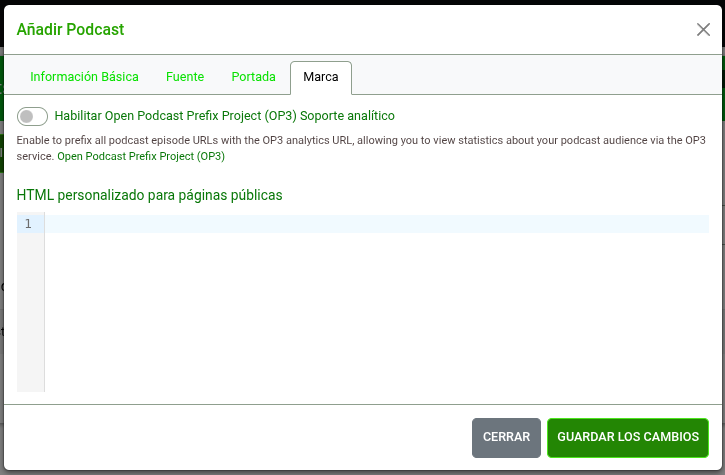Open the Fuente tab

coord(185,77)
